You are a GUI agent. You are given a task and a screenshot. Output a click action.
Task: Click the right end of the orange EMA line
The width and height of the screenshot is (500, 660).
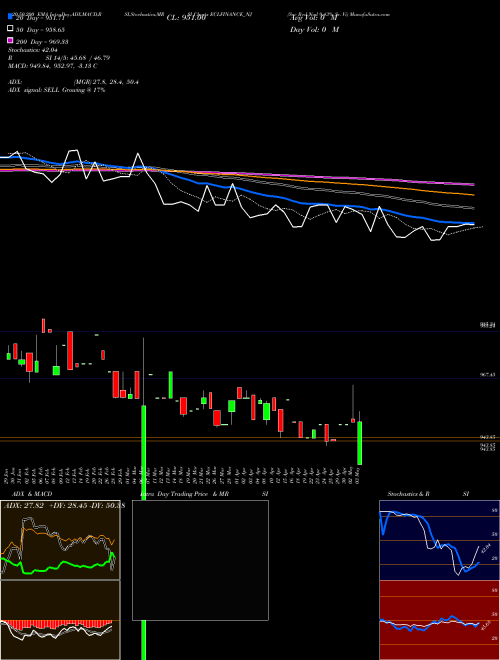473,195
